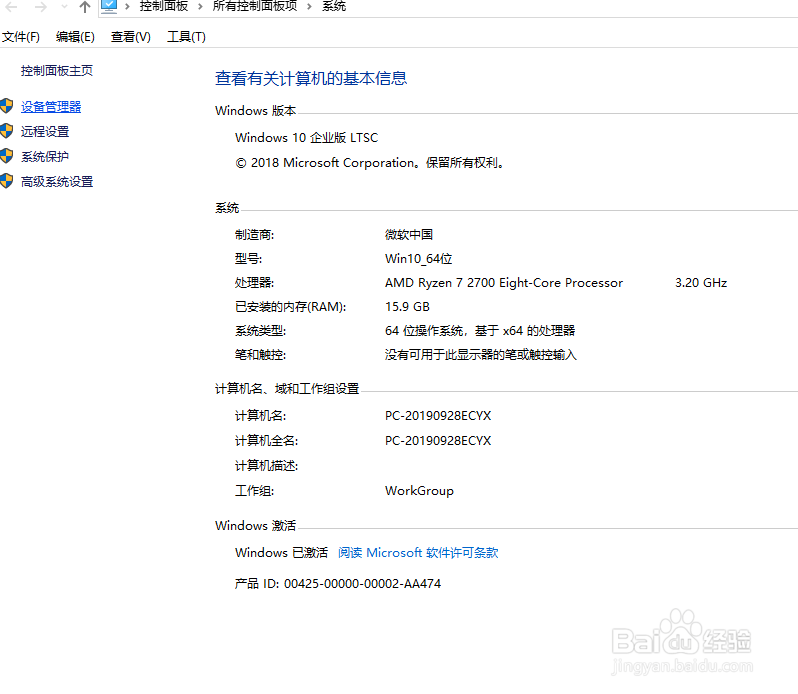
Task: Click the 工作组: label
Action: point(254,491)
